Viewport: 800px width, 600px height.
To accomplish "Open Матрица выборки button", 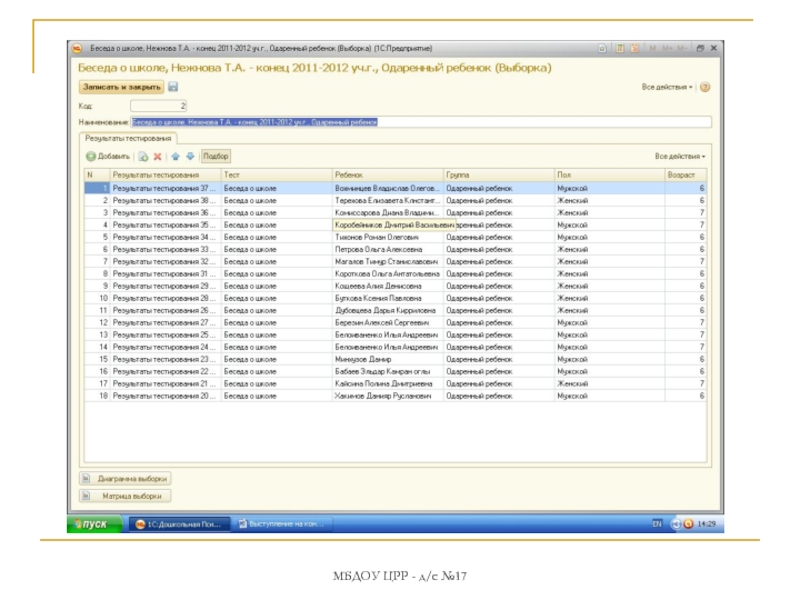I will tap(125, 496).
